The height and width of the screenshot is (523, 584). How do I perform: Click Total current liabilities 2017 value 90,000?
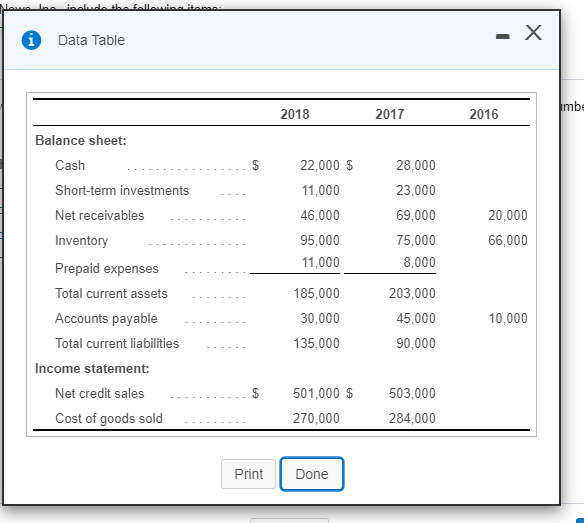pos(416,343)
